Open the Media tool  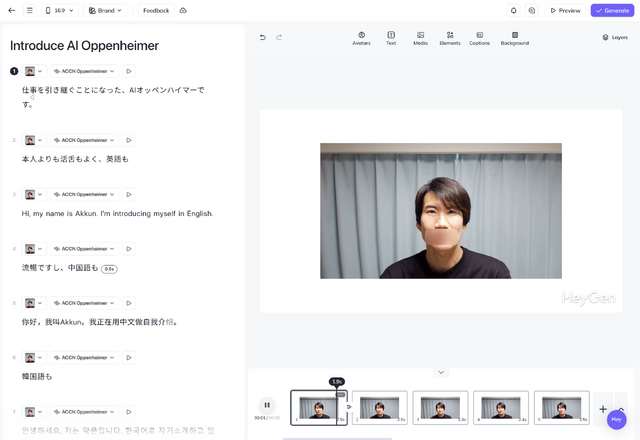420,38
